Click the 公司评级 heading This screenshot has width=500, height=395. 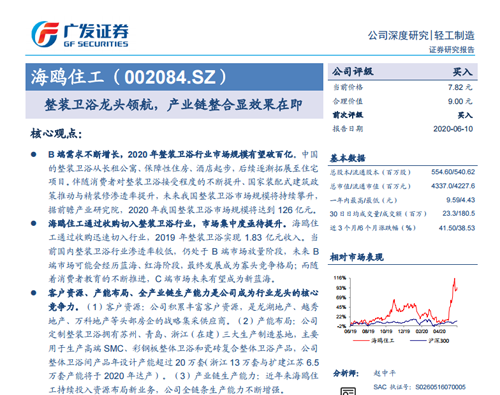point(352,72)
